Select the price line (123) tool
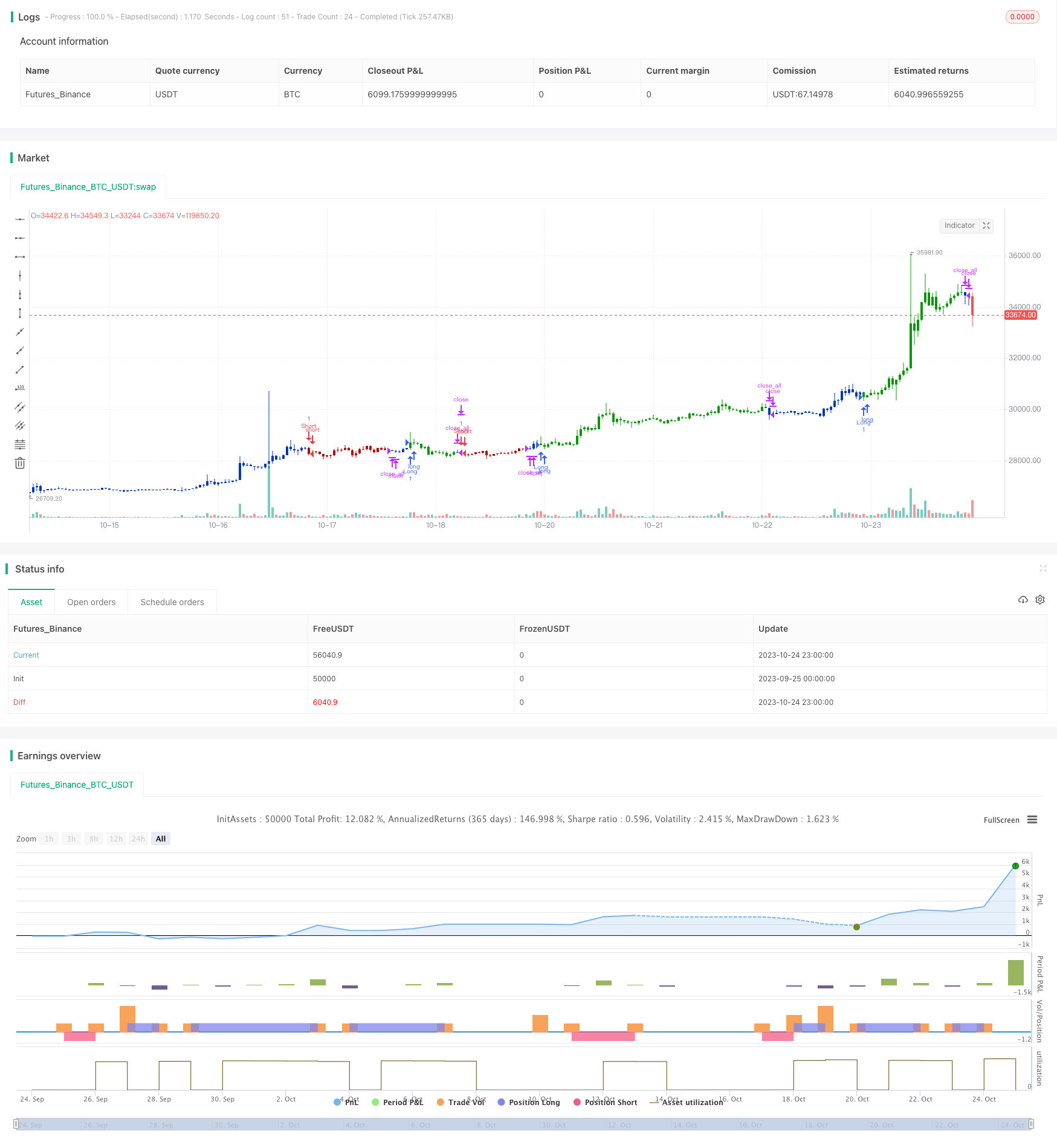Screen dimensions: 1057x1148 [20, 388]
